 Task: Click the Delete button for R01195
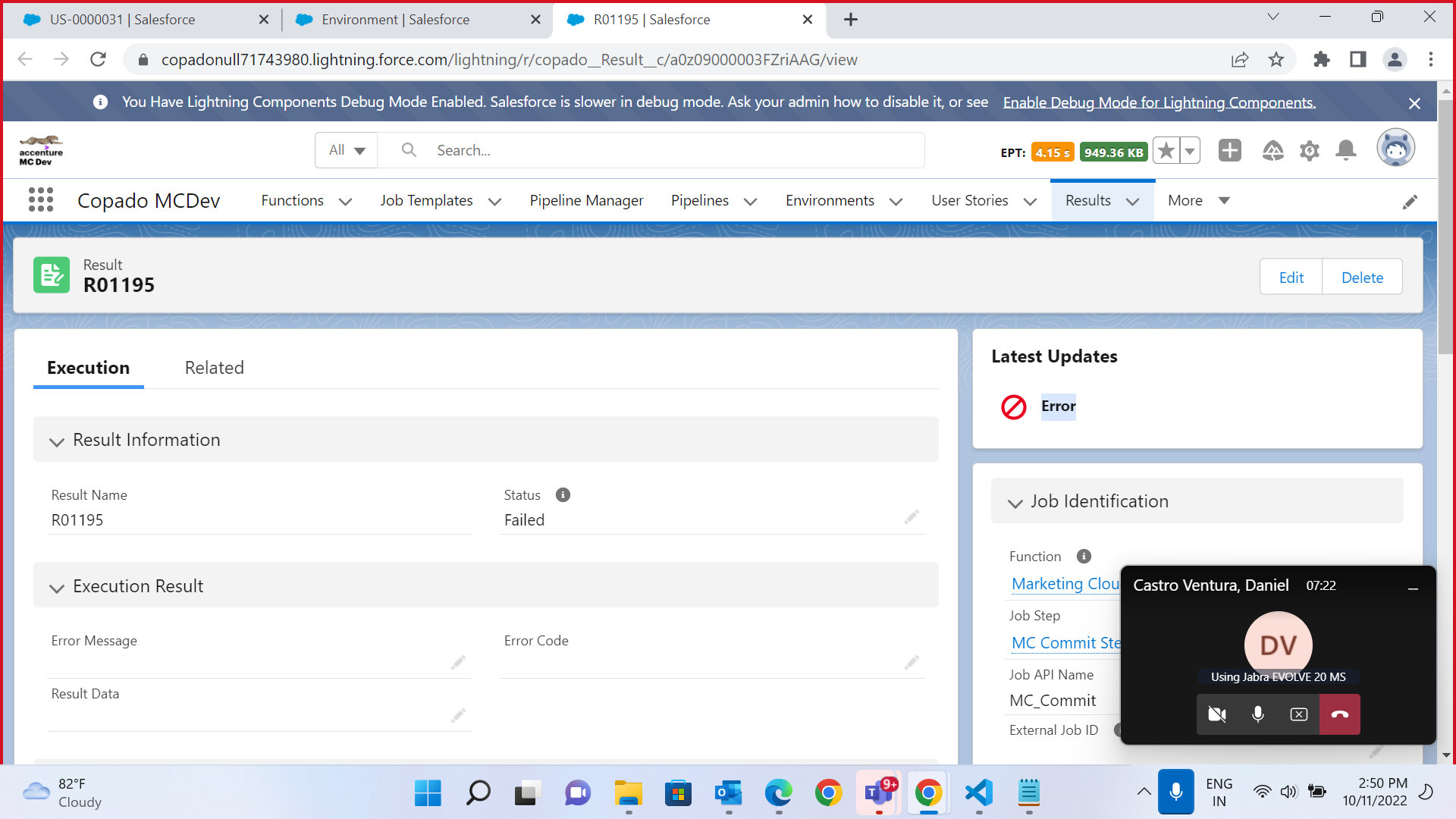coord(1361,277)
